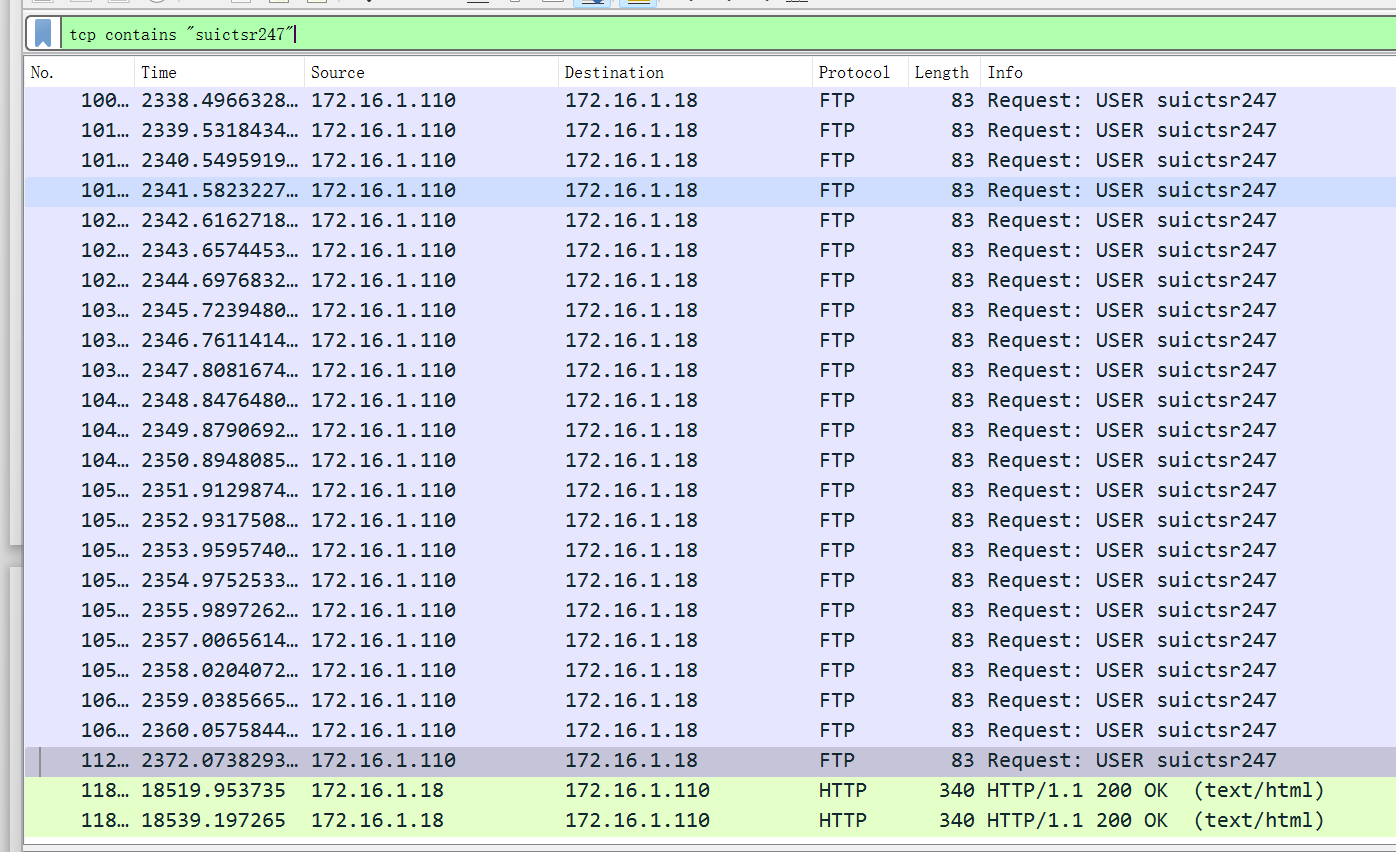The height and width of the screenshot is (852, 1396).
Task: Select the packet at time 2339.5318434
Action: coord(710,130)
